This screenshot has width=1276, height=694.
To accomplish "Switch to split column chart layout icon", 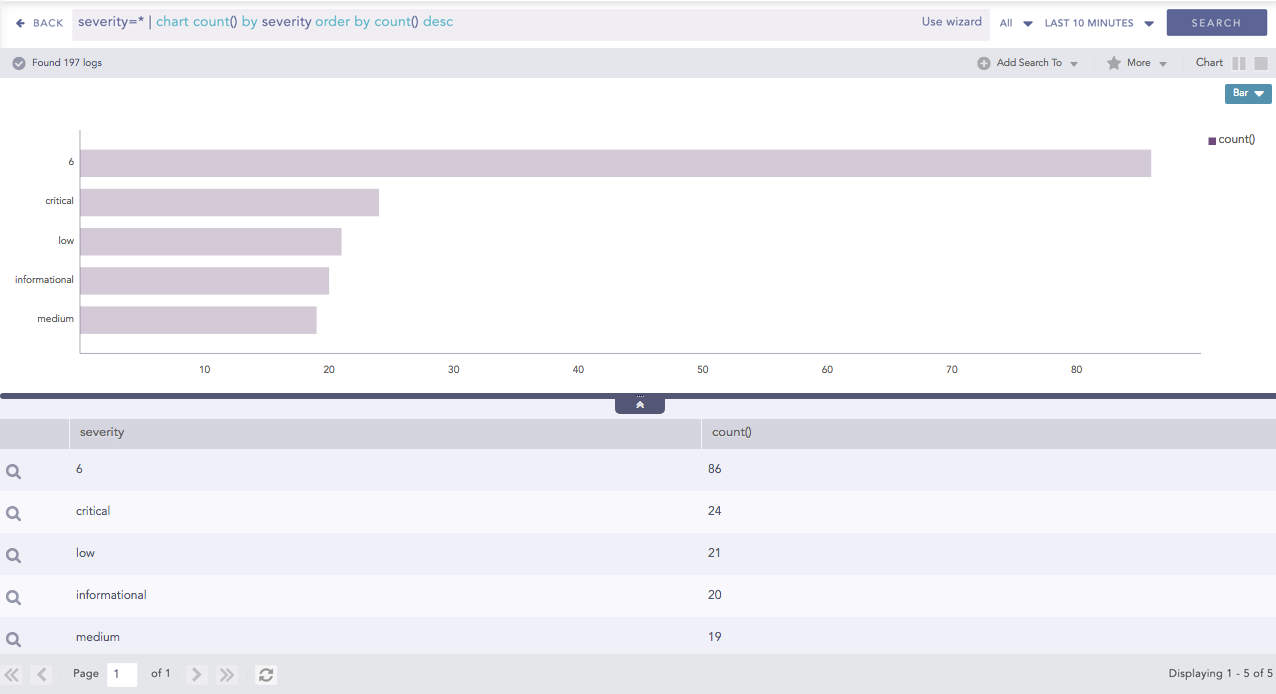I will 1239,63.
